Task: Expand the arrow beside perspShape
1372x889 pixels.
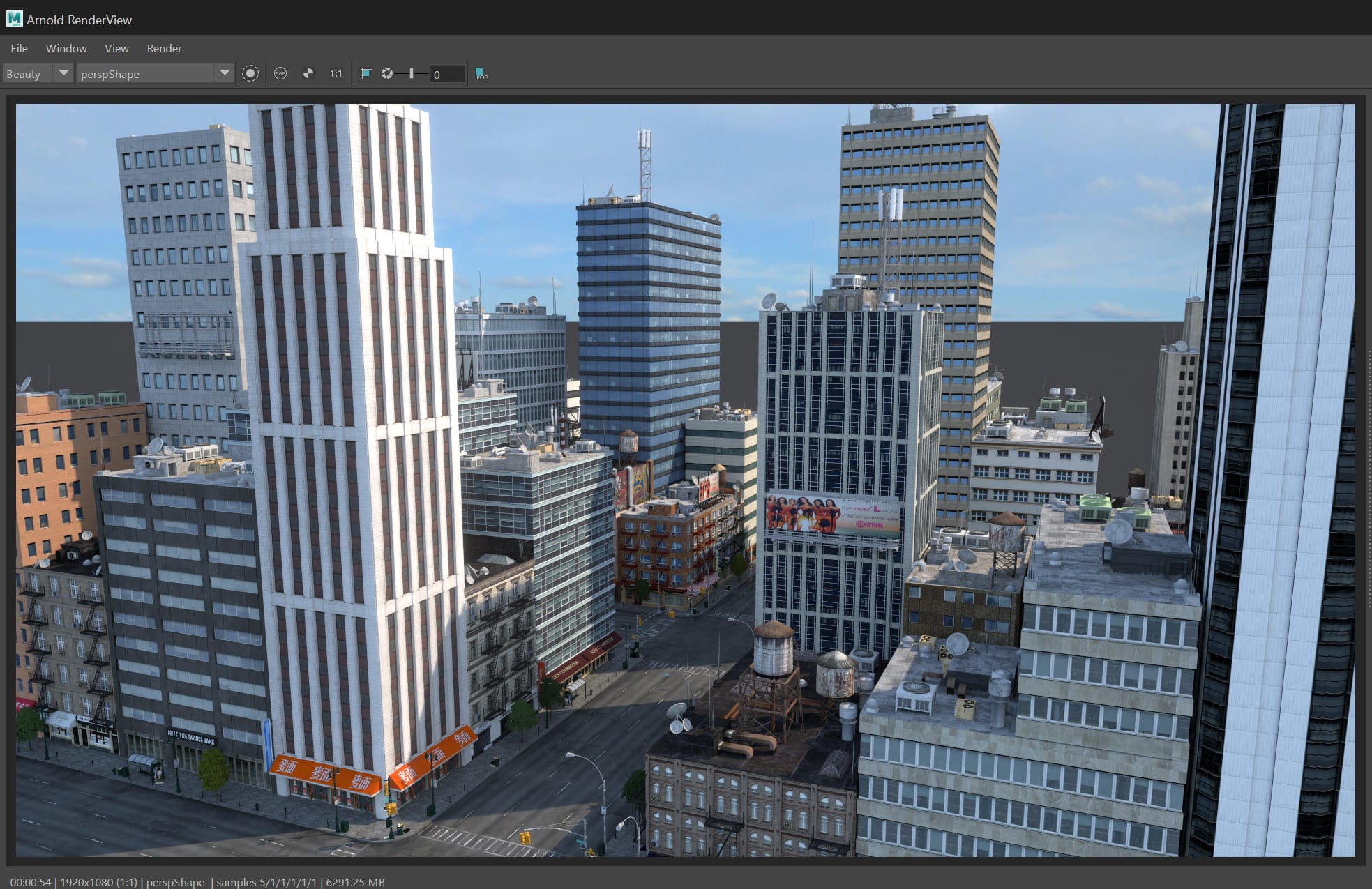Action: [224, 73]
